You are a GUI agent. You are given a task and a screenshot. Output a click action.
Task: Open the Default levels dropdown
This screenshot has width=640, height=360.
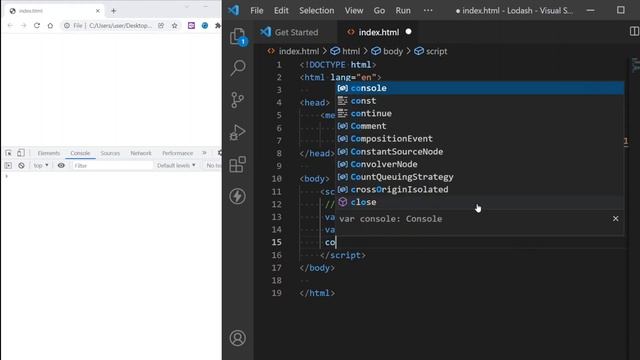pos(176,165)
